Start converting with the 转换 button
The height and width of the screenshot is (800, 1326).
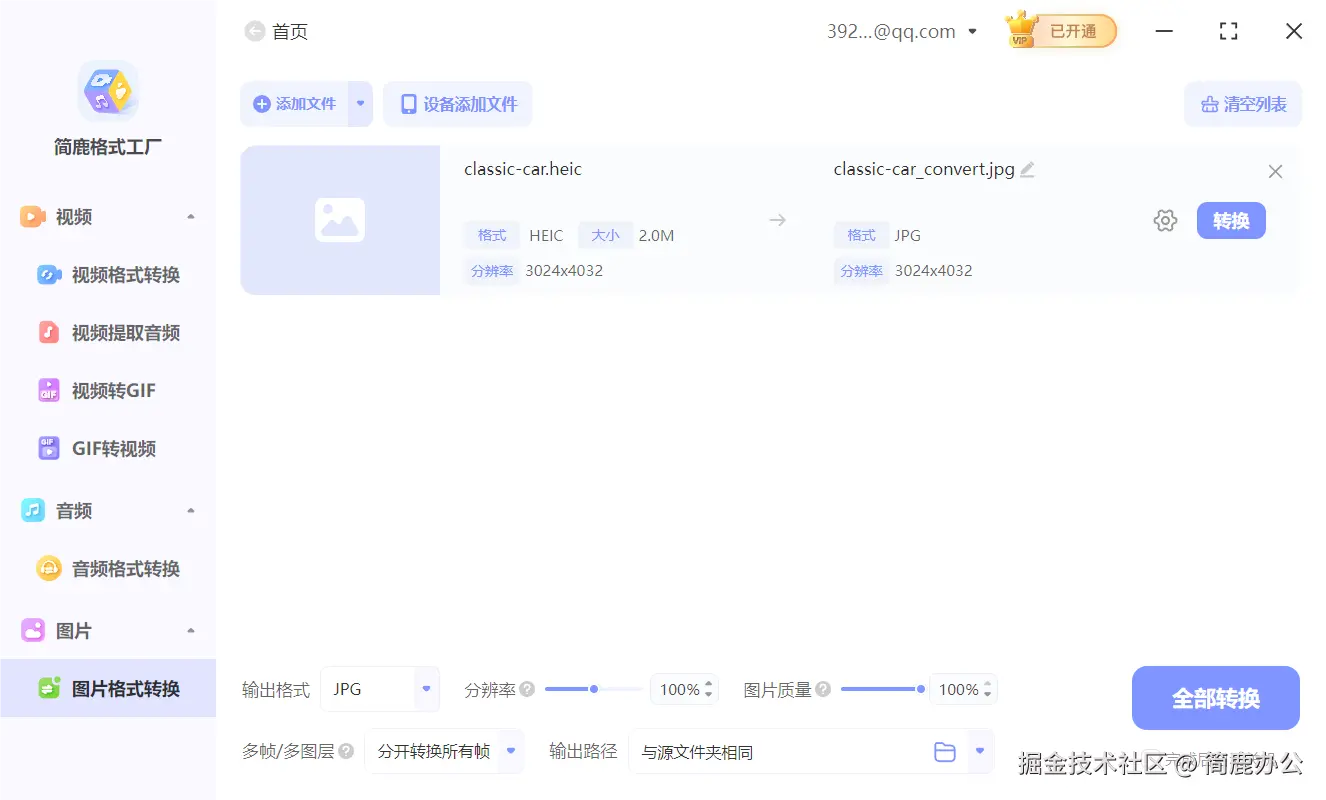(x=1231, y=220)
